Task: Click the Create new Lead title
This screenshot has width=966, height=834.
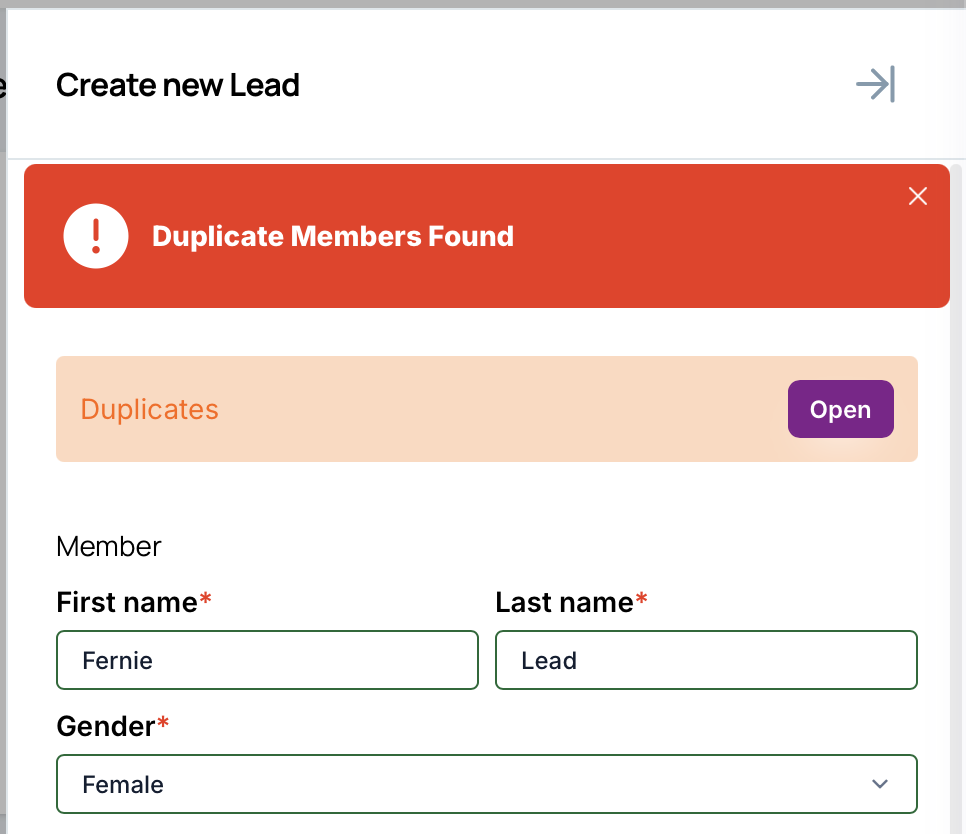Action: (x=178, y=85)
